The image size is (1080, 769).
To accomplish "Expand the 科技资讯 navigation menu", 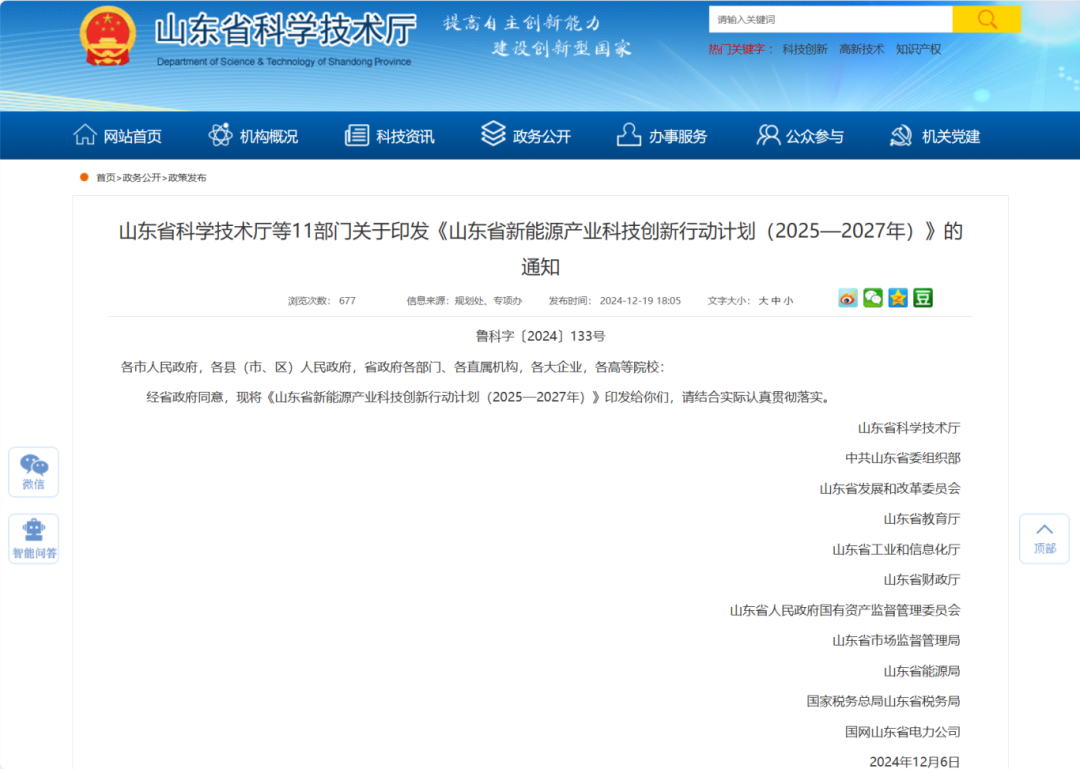I will coord(390,136).
